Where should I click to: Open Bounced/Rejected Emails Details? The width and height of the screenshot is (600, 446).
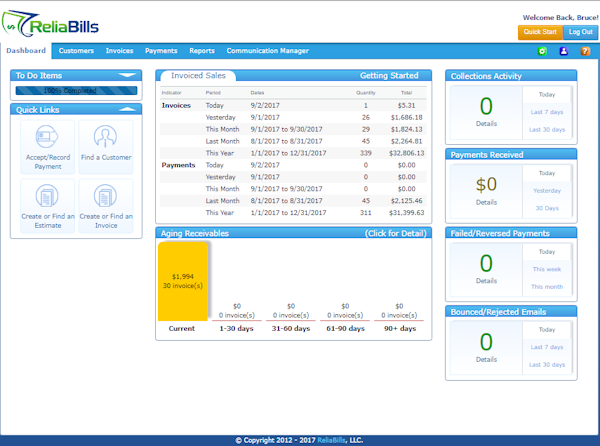[x=486, y=360]
